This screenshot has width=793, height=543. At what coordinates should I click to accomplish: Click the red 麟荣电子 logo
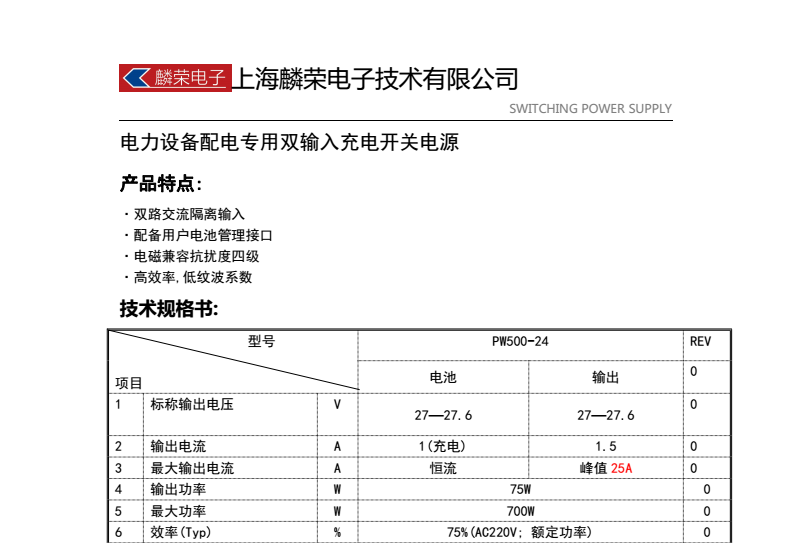[x=175, y=78]
